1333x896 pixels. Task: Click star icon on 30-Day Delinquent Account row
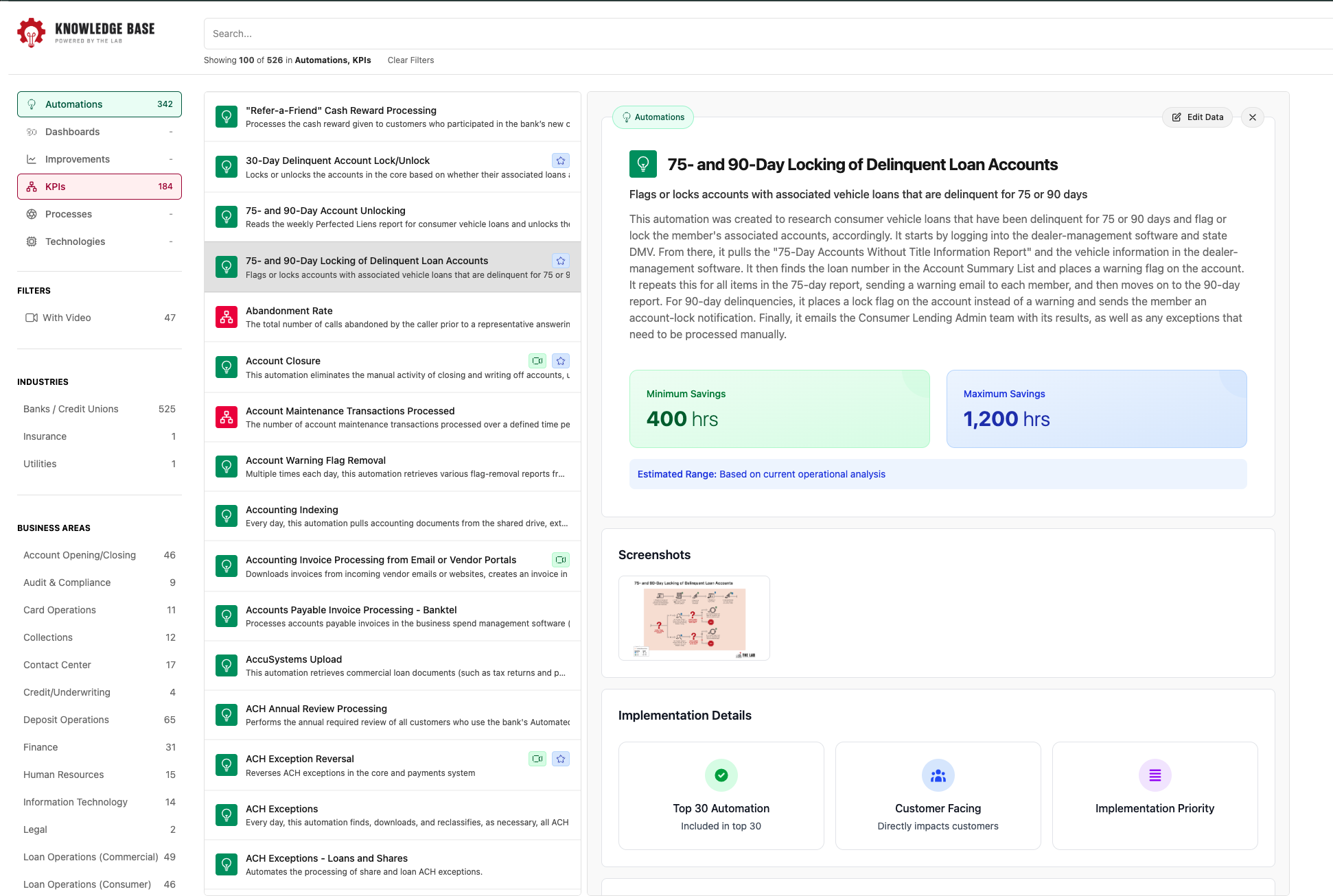[x=561, y=161]
